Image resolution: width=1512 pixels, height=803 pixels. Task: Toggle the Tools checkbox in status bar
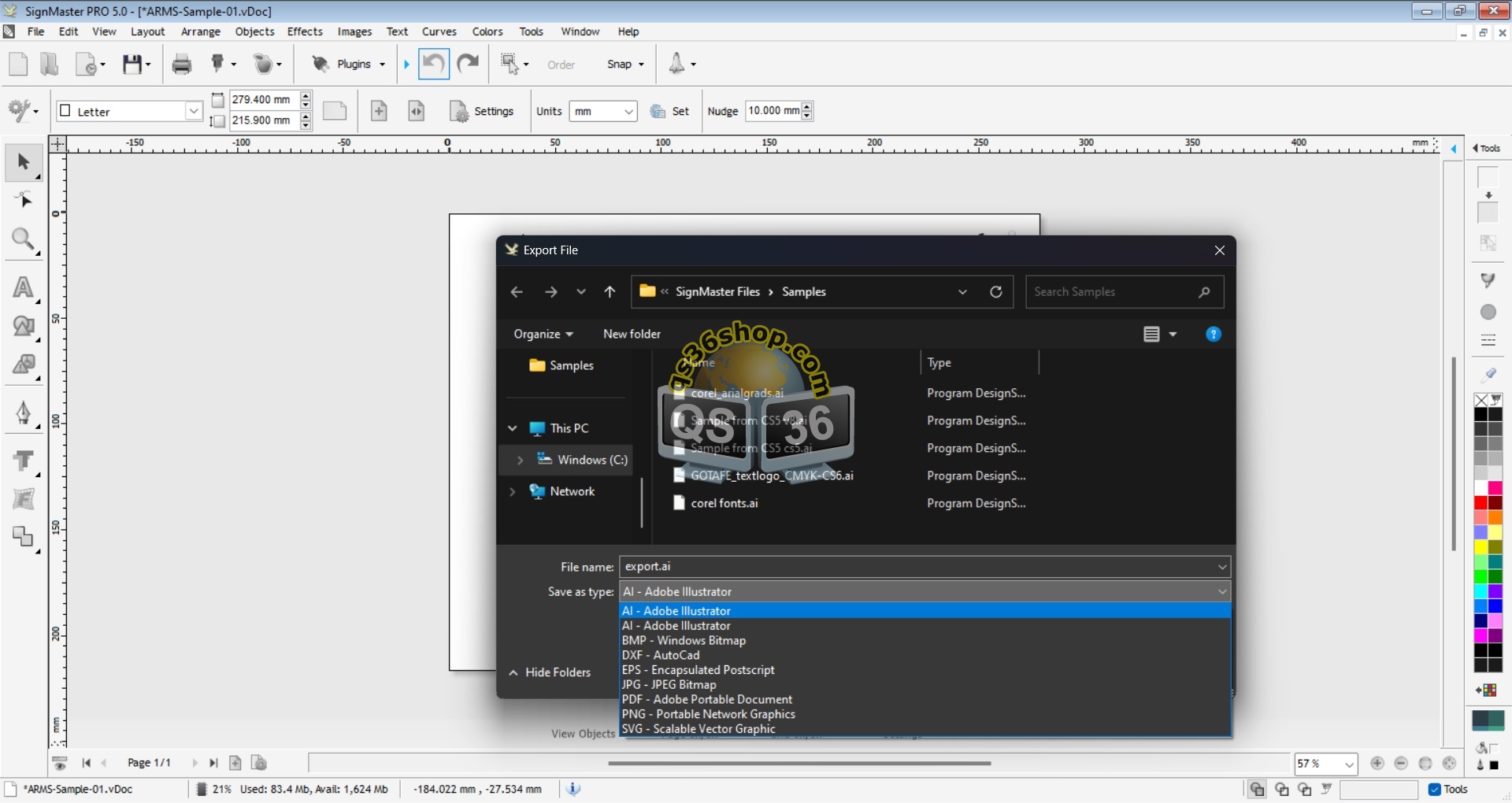tap(1435, 789)
